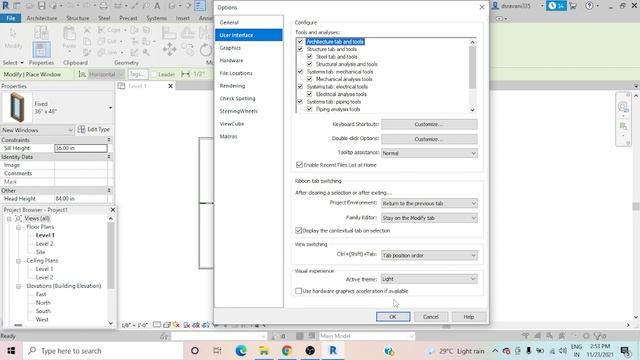
Task: Select General in Options sidebar
Action: point(229,22)
